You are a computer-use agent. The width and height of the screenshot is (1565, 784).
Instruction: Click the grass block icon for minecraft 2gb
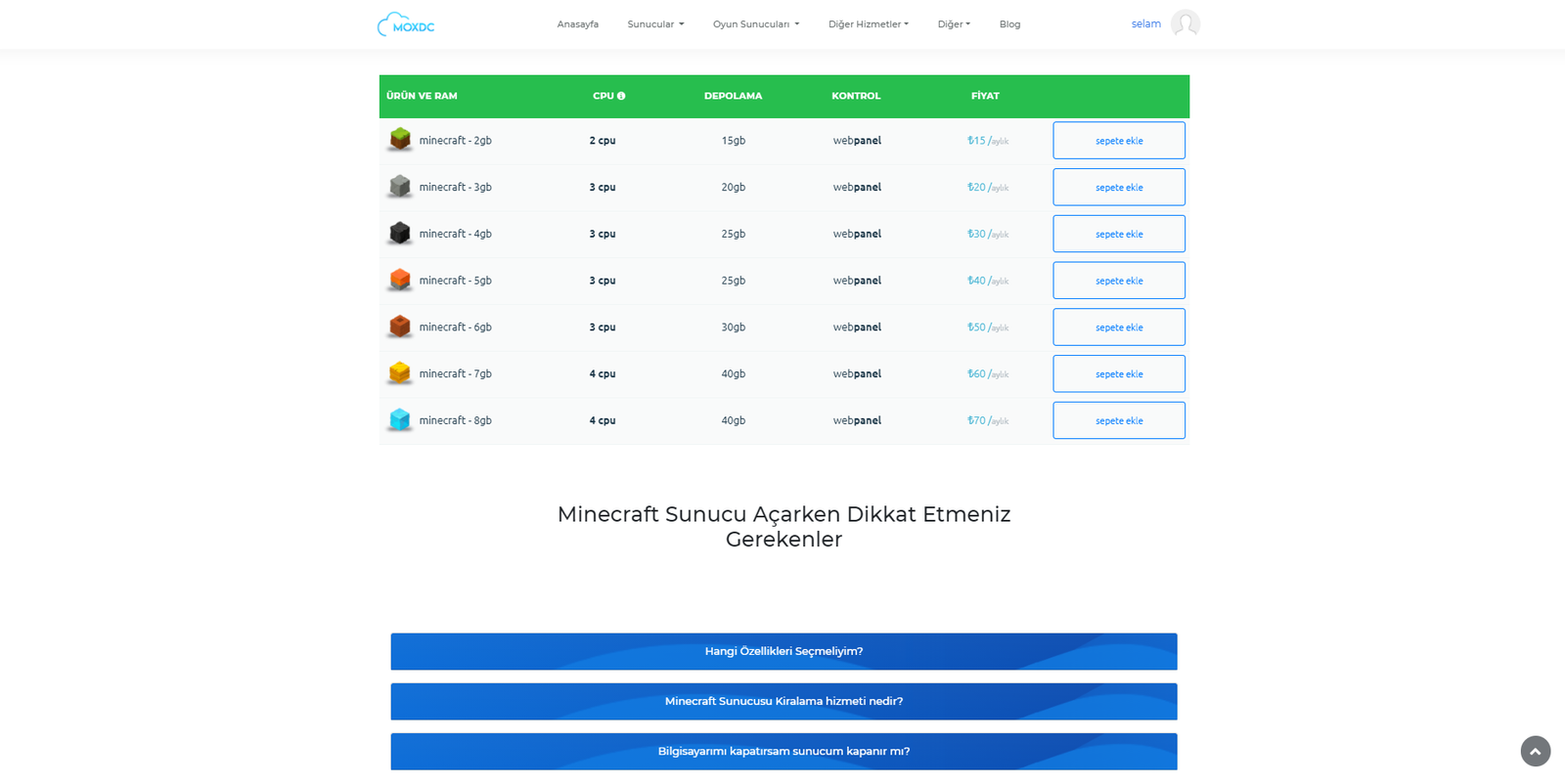pyautogui.click(x=400, y=139)
